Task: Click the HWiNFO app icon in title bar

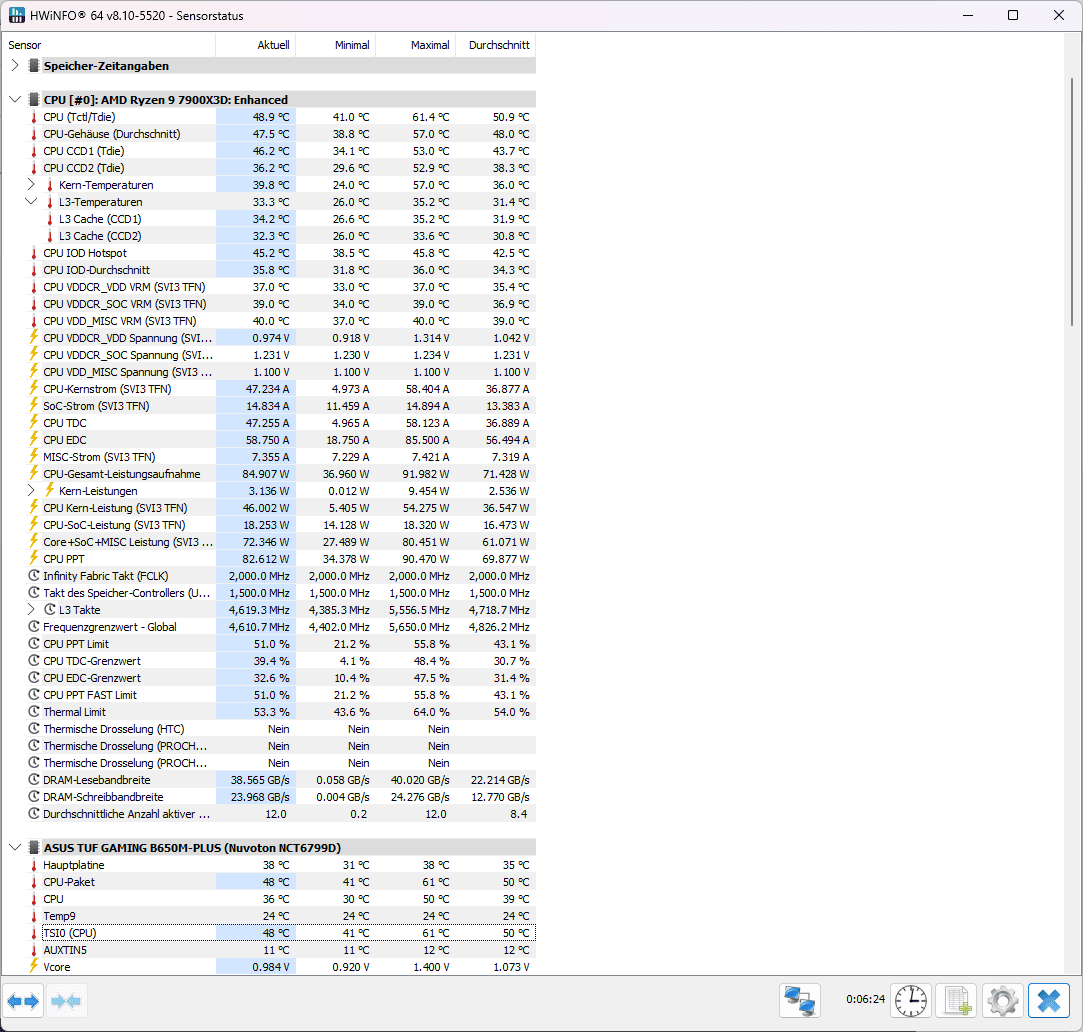Action: click(x=17, y=15)
